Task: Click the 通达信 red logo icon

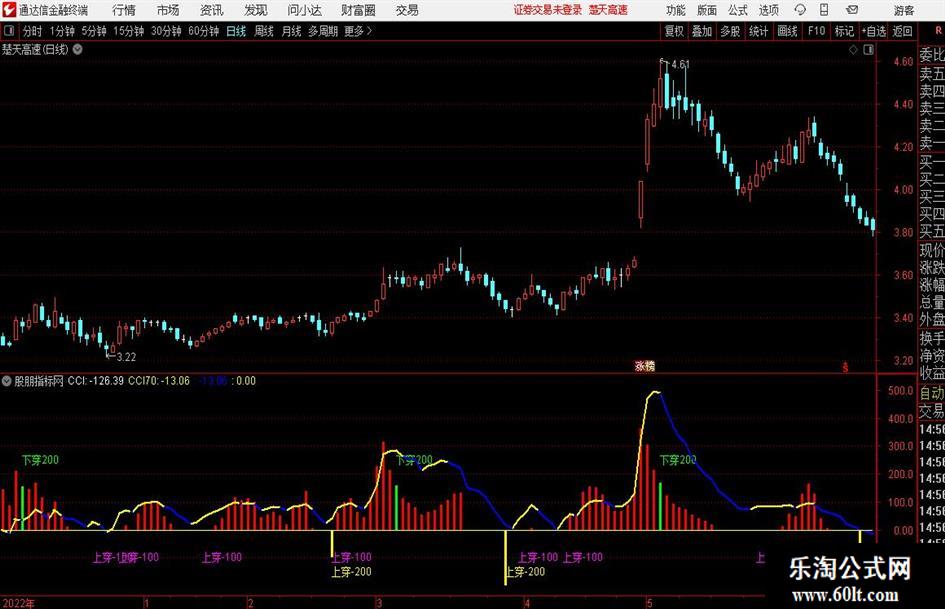Action: point(9,10)
